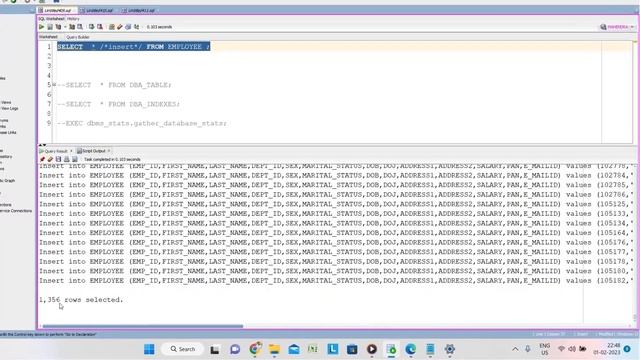This screenshot has width=640, height=360.
Task: Open the Chat app in the taskbar
Action: [235, 349]
